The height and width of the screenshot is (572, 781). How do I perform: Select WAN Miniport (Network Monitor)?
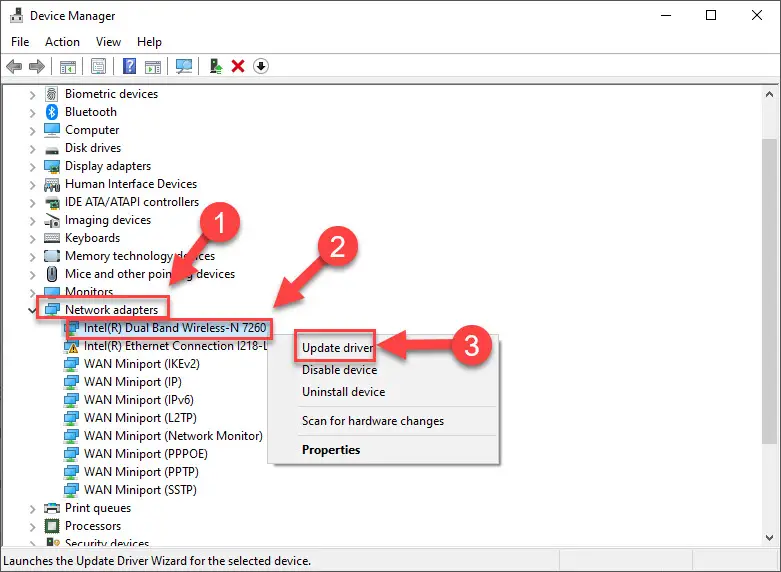(x=173, y=435)
